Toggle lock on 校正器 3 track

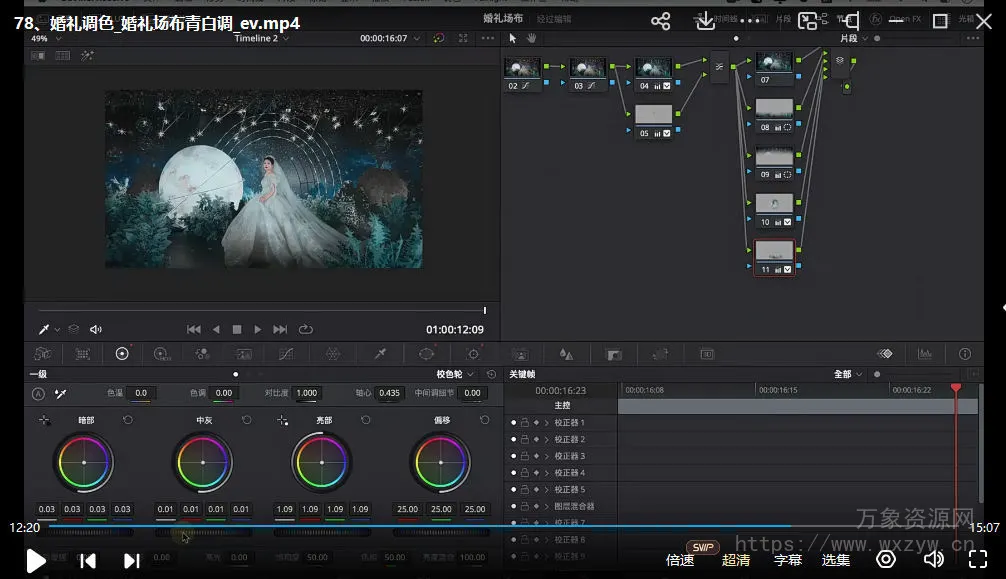click(x=524, y=456)
